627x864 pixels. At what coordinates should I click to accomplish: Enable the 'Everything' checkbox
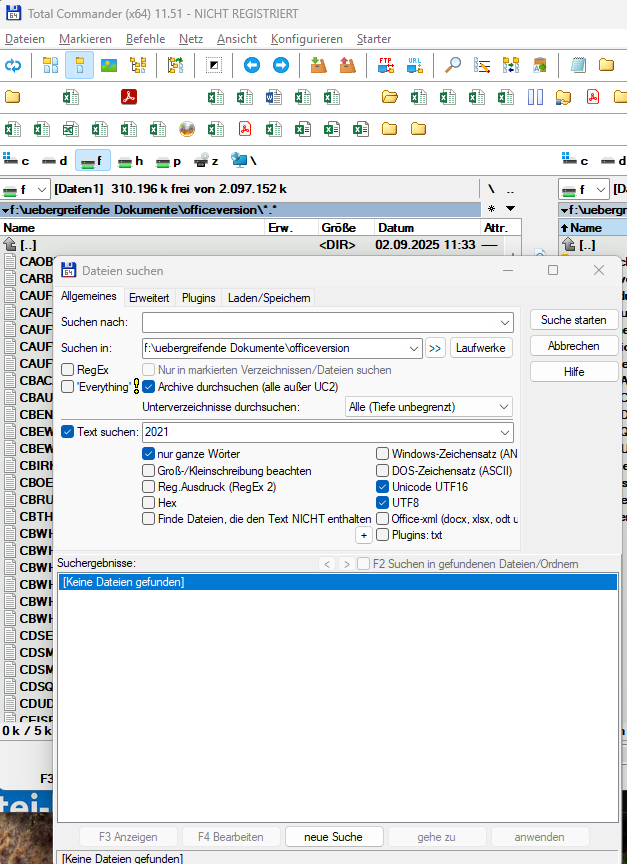point(68,387)
